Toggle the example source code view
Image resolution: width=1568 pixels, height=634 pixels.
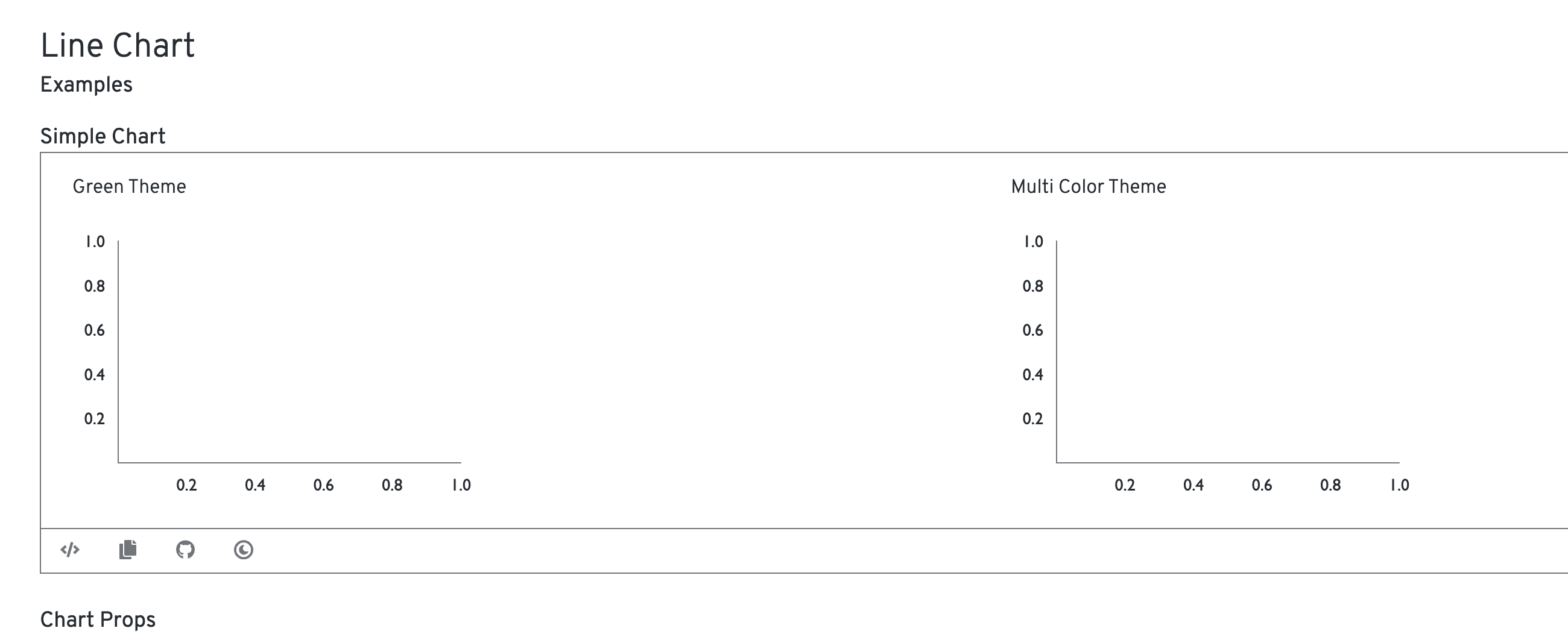[x=70, y=550]
